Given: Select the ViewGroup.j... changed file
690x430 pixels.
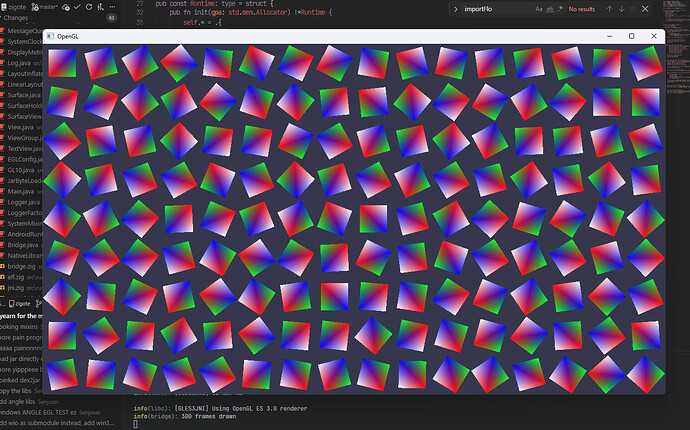Looking at the screenshot, I should coord(21,138).
